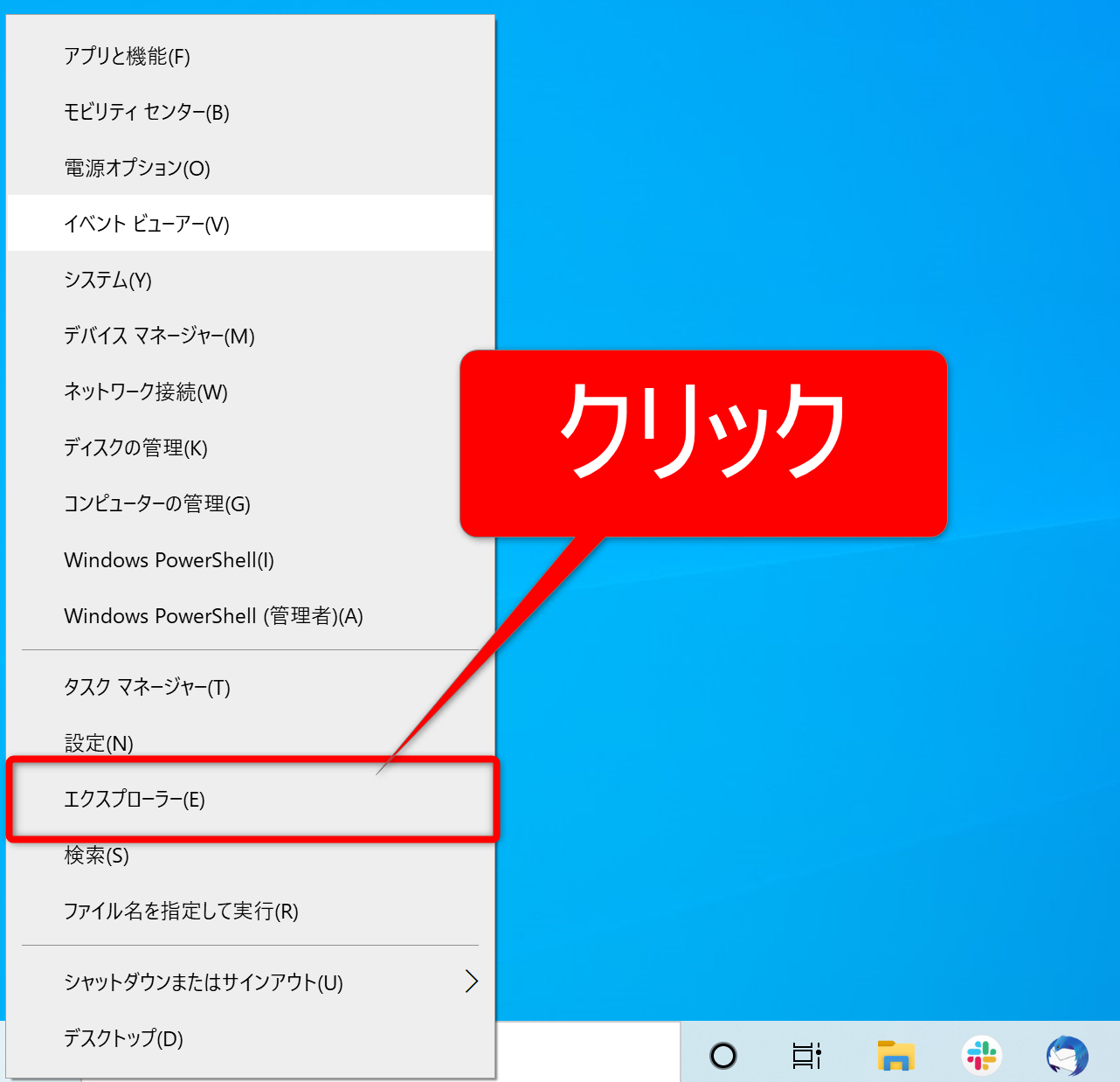The width and height of the screenshot is (1120, 1082).
Task: Open システム(Y) menu entry
Action: [x=108, y=281]
